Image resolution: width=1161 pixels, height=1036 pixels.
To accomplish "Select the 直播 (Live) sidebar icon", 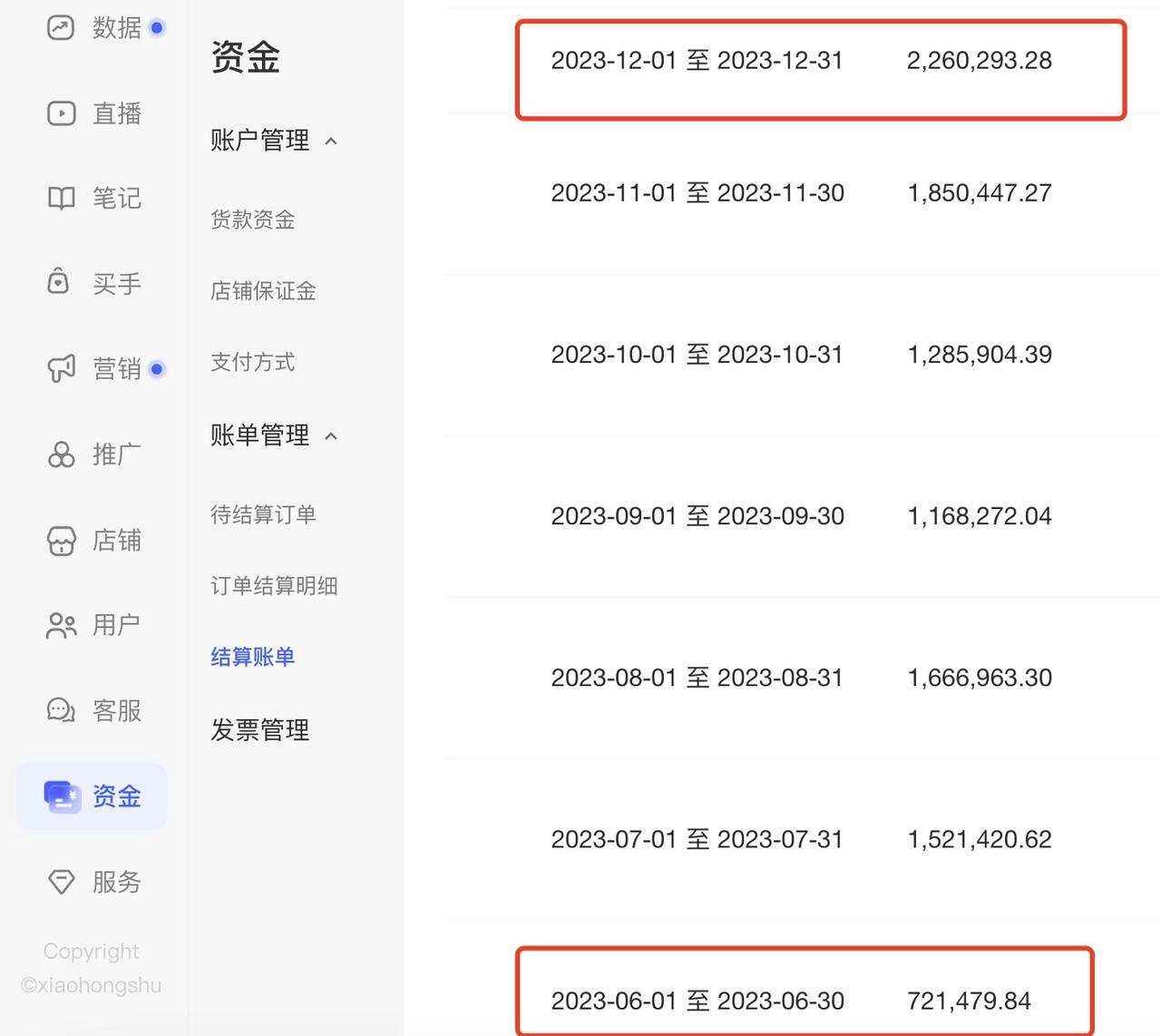I will 59,112.
